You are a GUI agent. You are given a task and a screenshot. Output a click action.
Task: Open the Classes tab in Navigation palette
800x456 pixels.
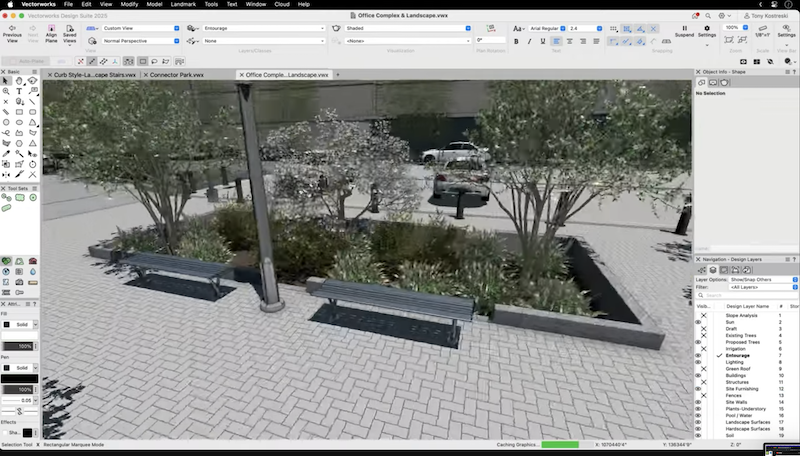click(702, 270)
